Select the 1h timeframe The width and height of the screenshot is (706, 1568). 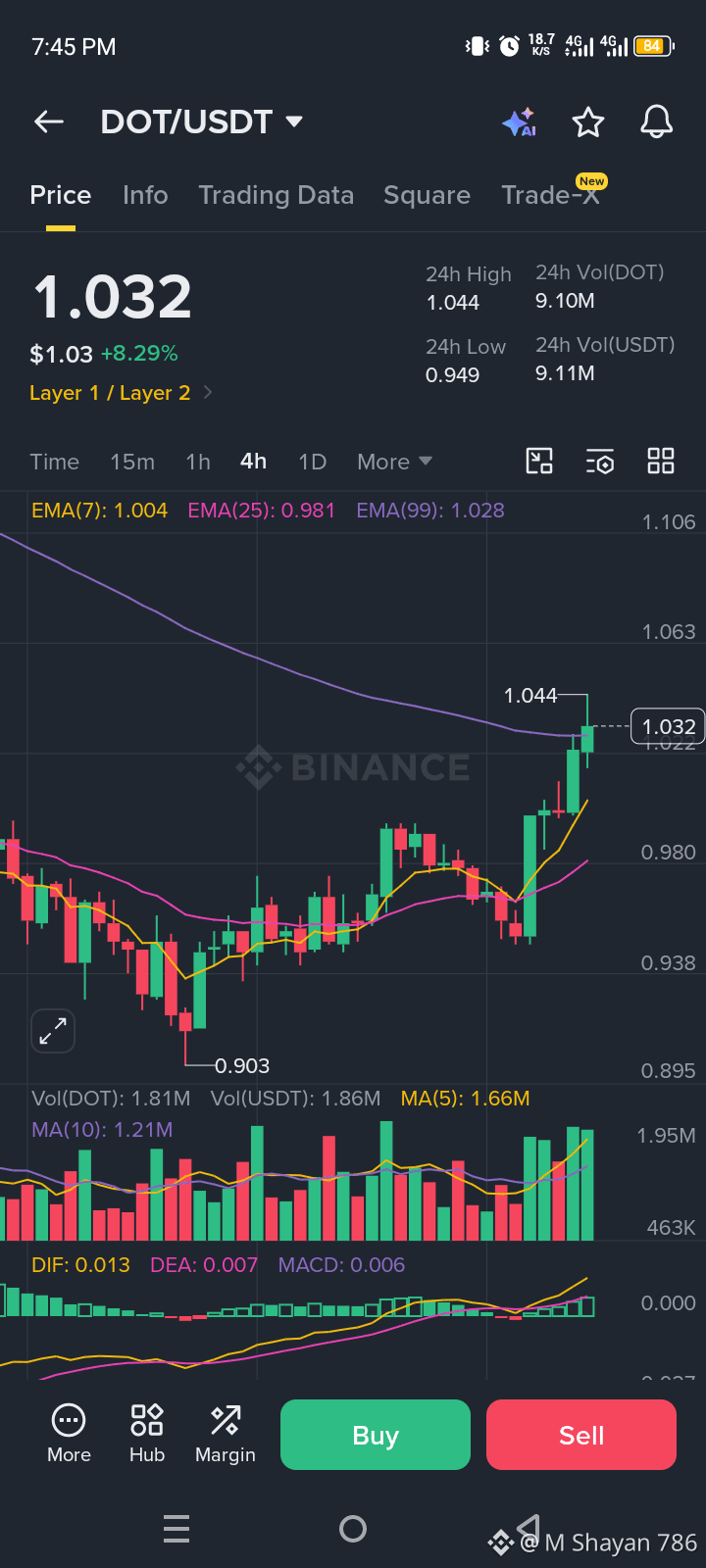[198, 462]
